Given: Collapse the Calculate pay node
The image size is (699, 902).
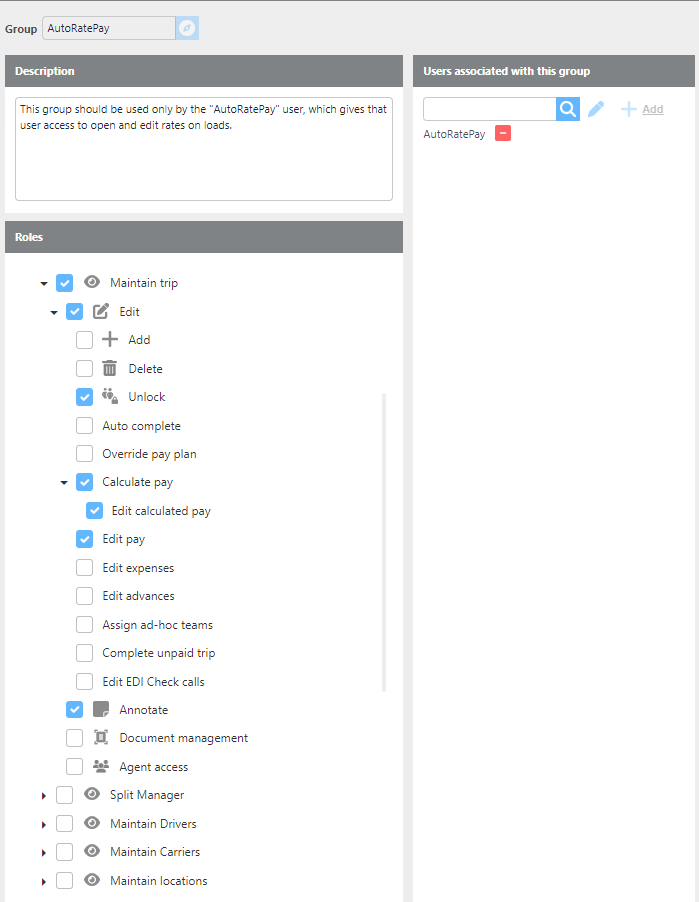Looking at the screenshot, I should tap(64, 483).
